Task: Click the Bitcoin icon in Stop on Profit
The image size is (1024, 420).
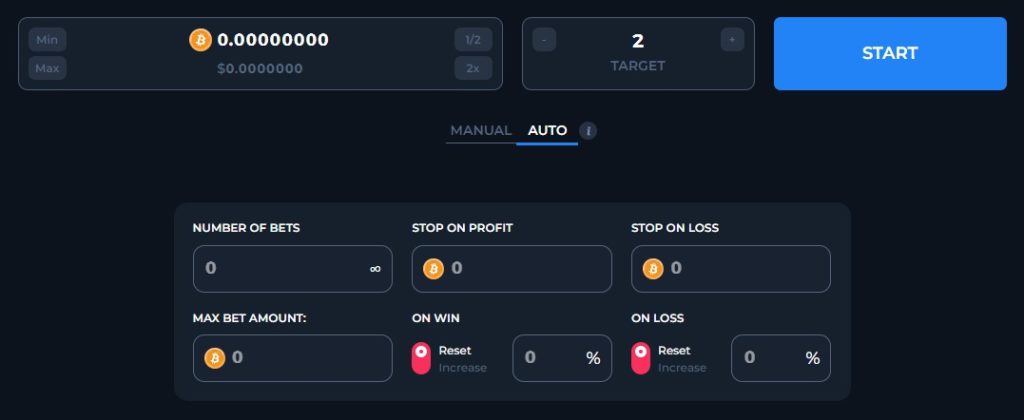Action: pos(434,268)
